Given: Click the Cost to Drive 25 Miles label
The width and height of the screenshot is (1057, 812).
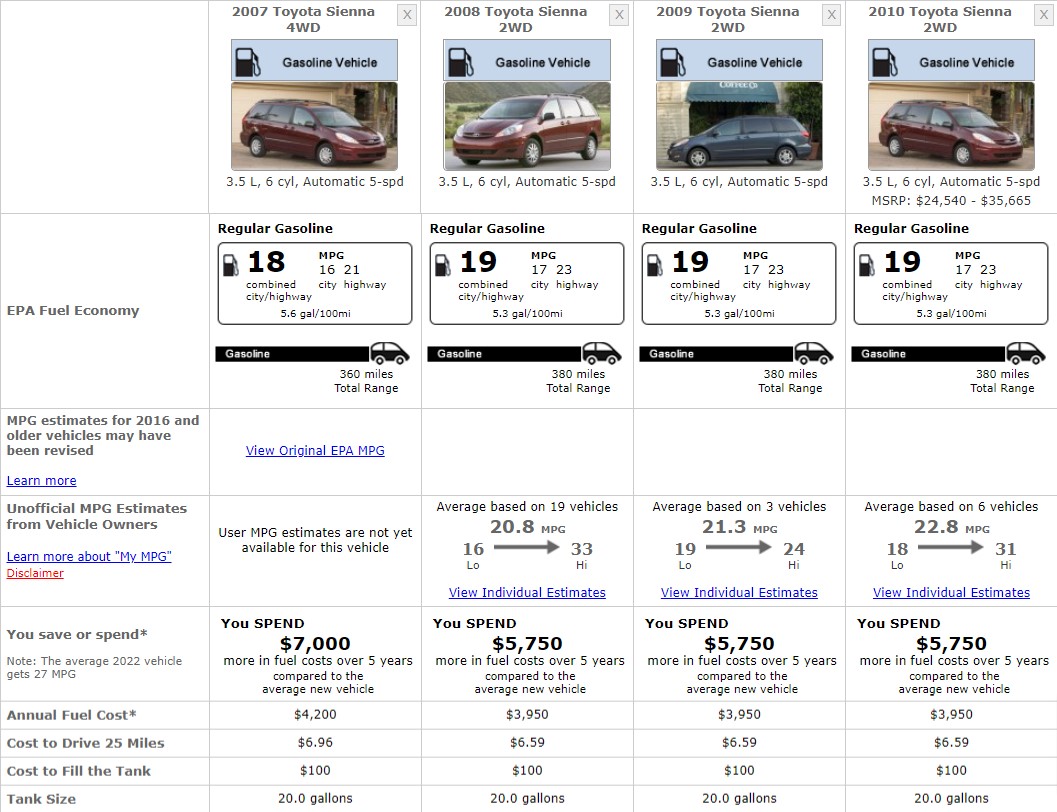Looking at the screenshot, I should click(x=86, y=743).
